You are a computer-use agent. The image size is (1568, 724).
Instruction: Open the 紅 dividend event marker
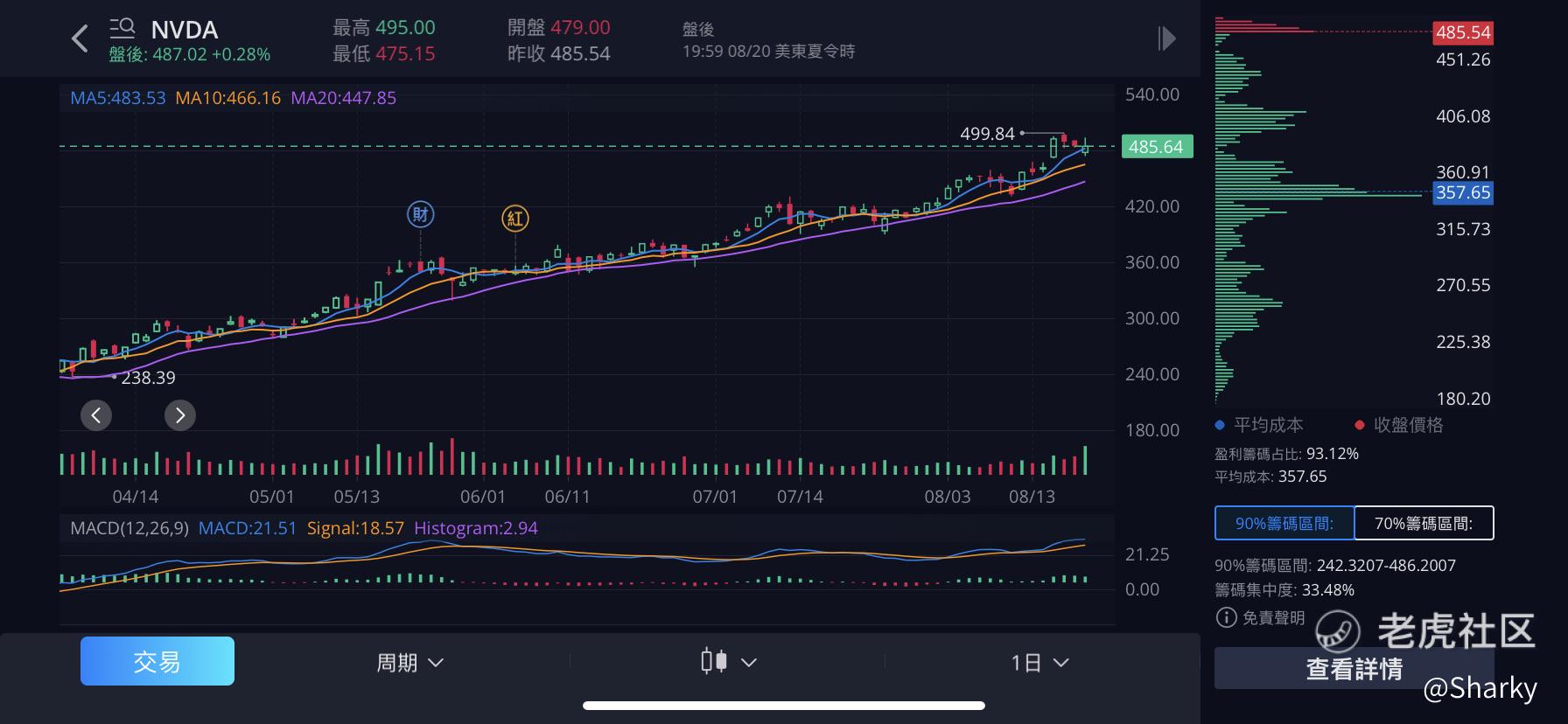(515, 219)
